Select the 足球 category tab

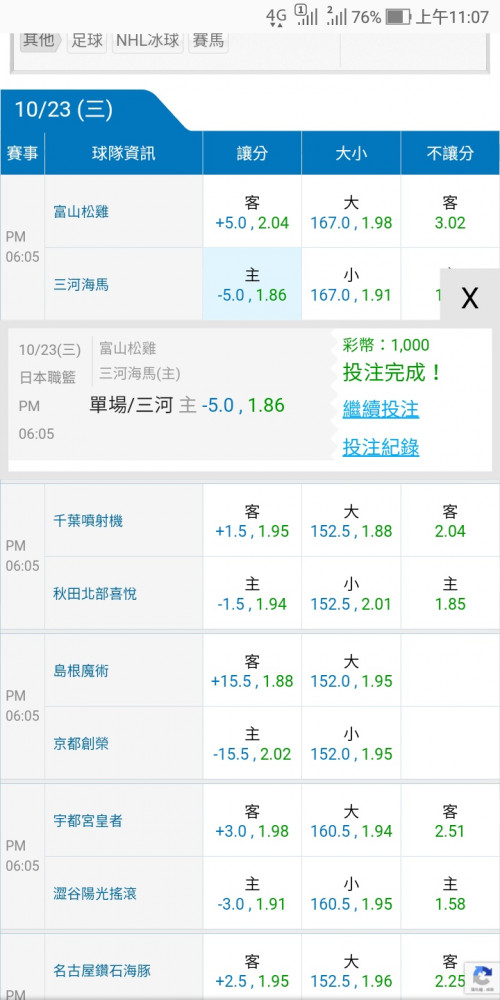pos(87,41)
